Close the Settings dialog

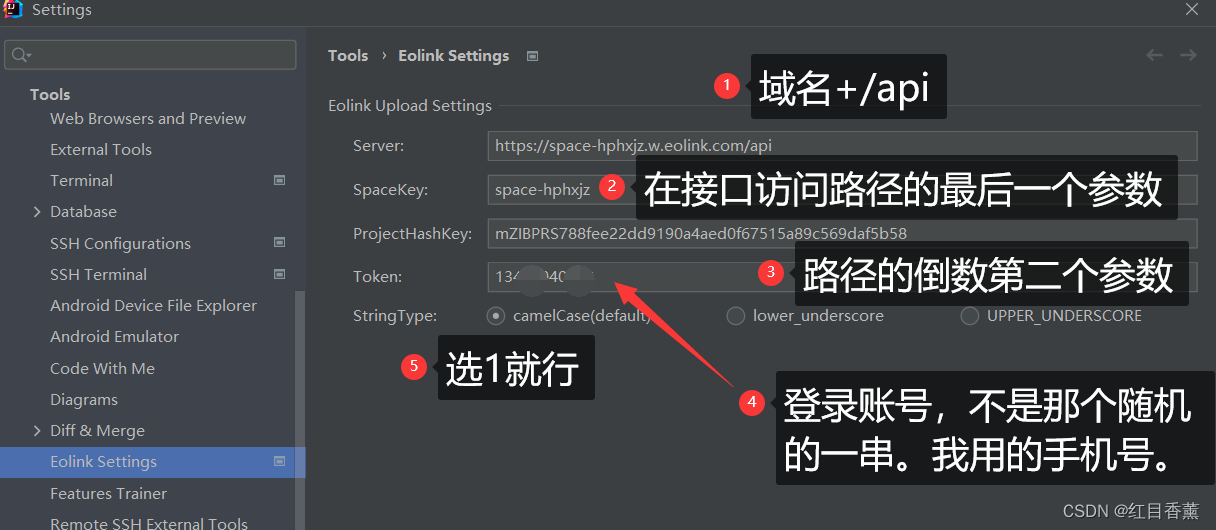coord(1192,9)
